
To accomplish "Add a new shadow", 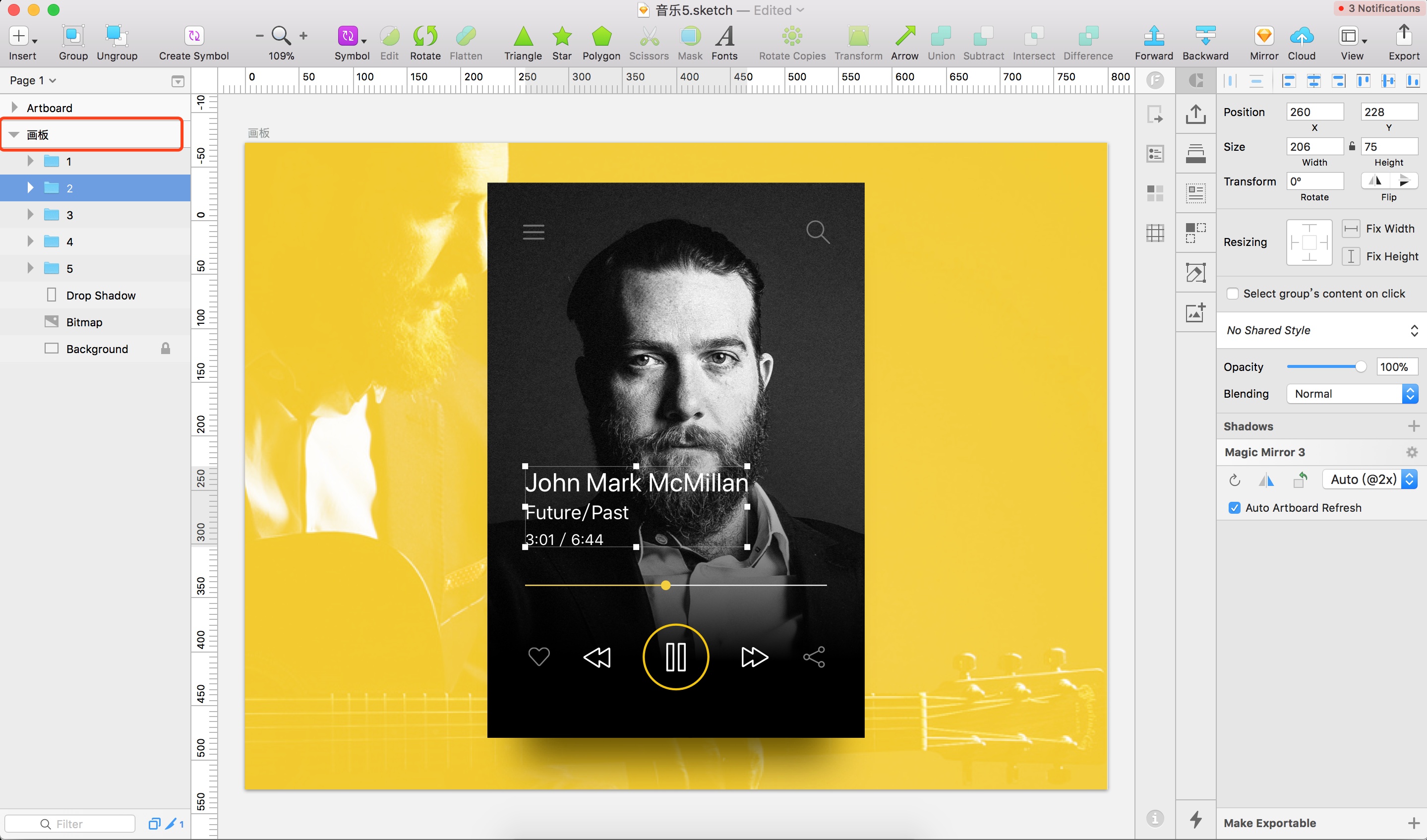I will click(x=1414, y=425).
